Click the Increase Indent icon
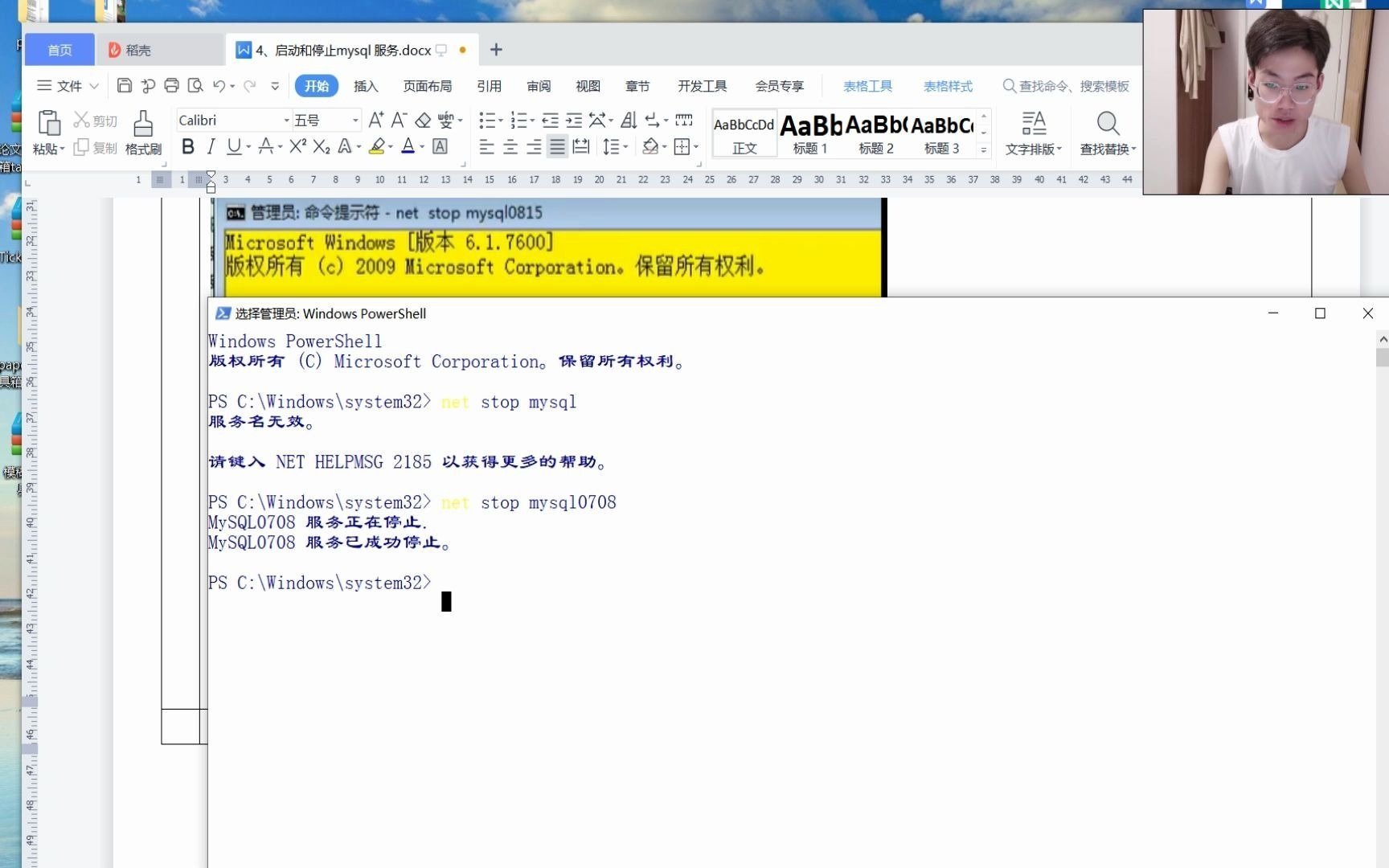 coord(573,120)
